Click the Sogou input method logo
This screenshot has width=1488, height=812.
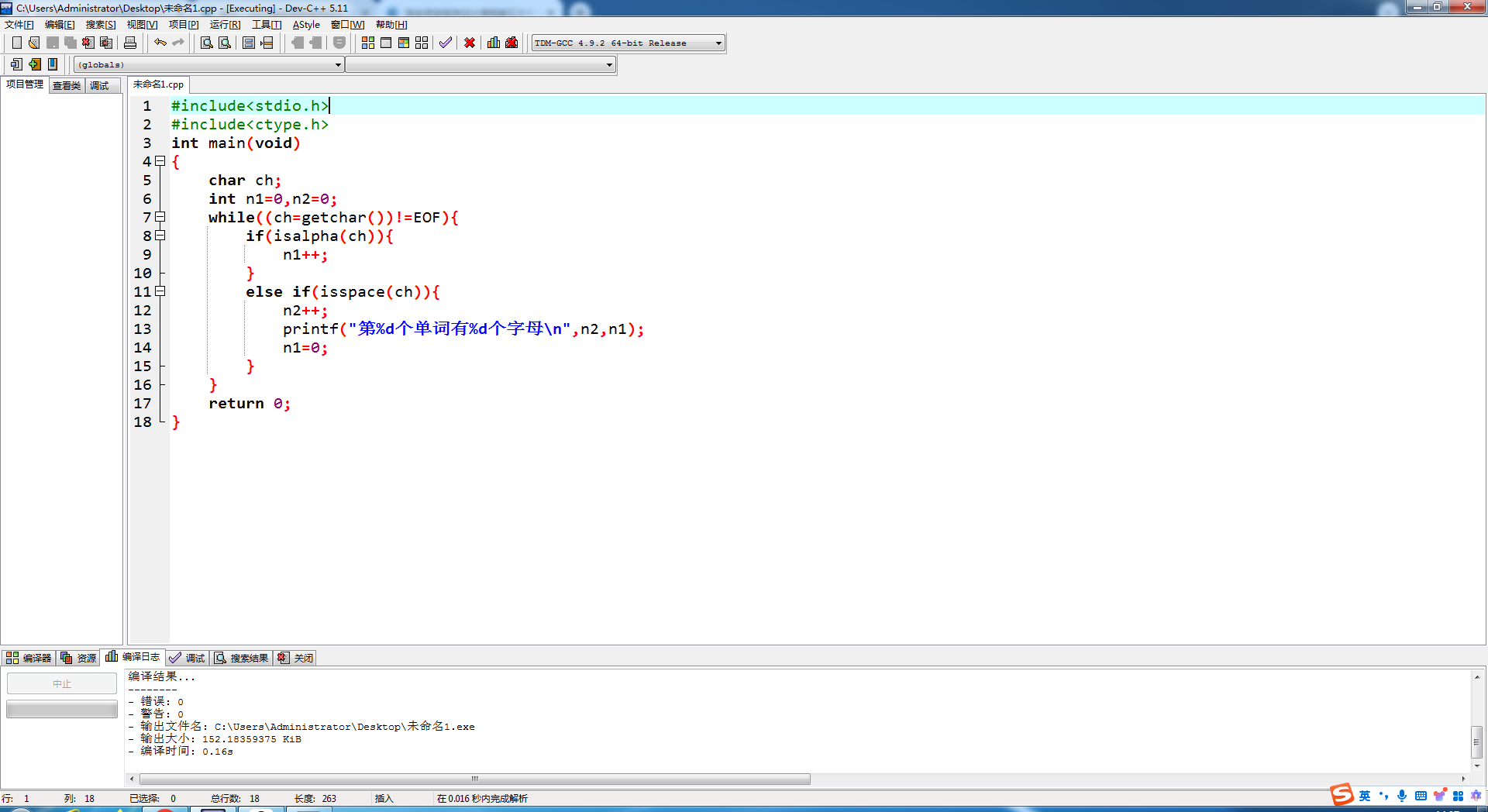coord(1342,795)
